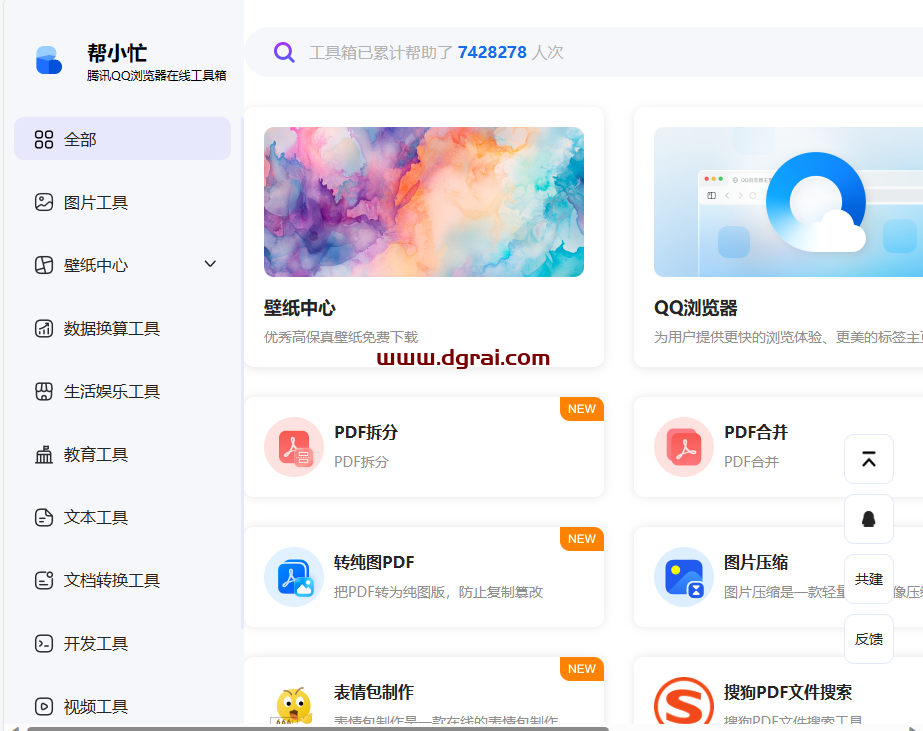923x731 pixels.
Task: Click the QQ浏览器 card heading
Action: pos(696,308)
